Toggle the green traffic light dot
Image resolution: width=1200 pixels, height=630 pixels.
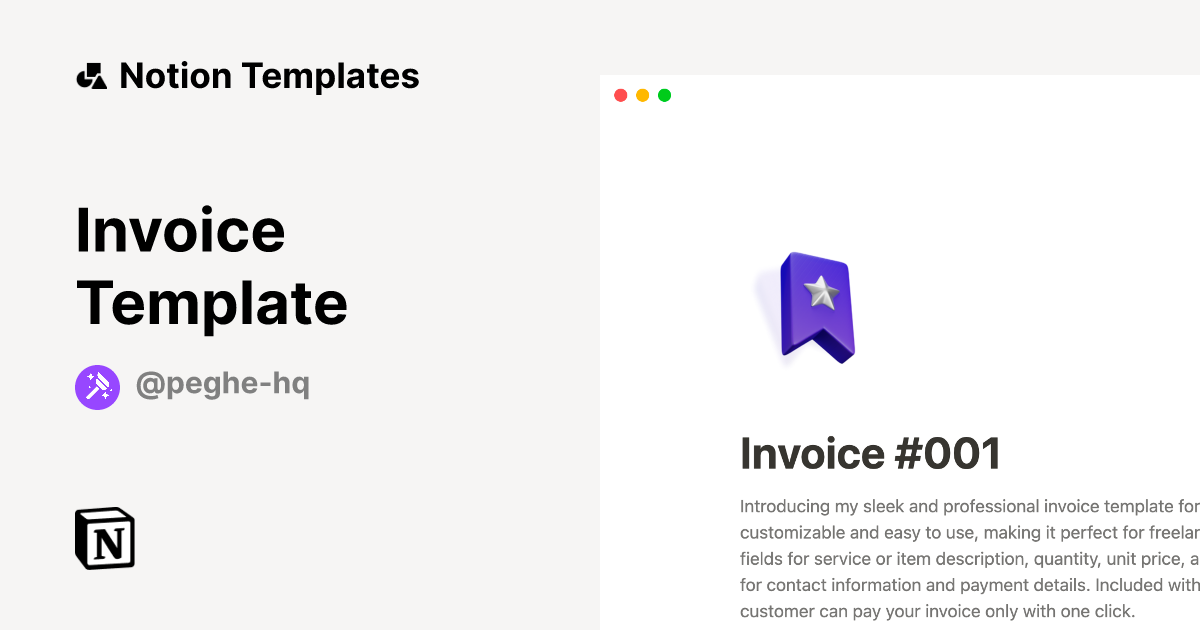click(x=664, y=95)
